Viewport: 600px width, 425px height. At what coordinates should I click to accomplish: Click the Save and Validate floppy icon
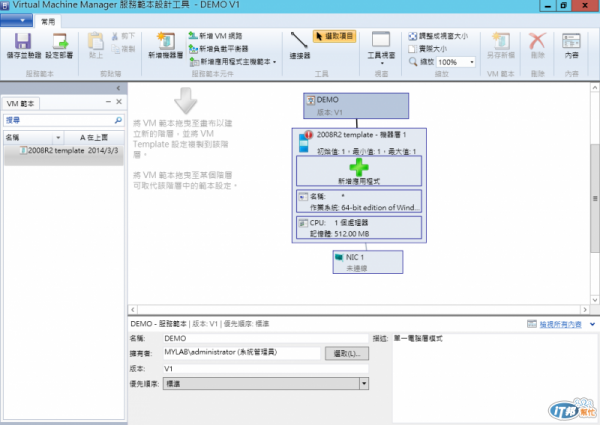click(23, 41)
